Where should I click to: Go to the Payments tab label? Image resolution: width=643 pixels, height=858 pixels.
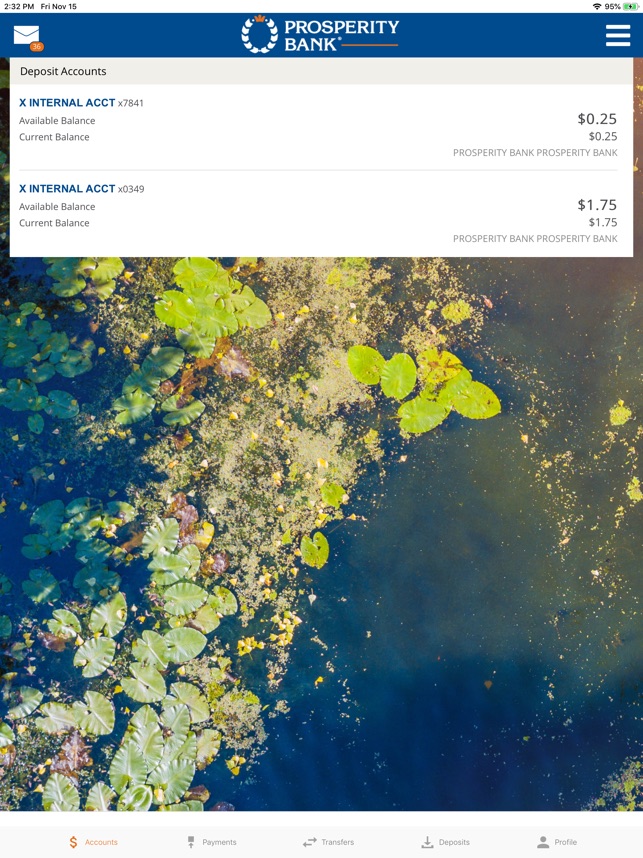(219, 842)
